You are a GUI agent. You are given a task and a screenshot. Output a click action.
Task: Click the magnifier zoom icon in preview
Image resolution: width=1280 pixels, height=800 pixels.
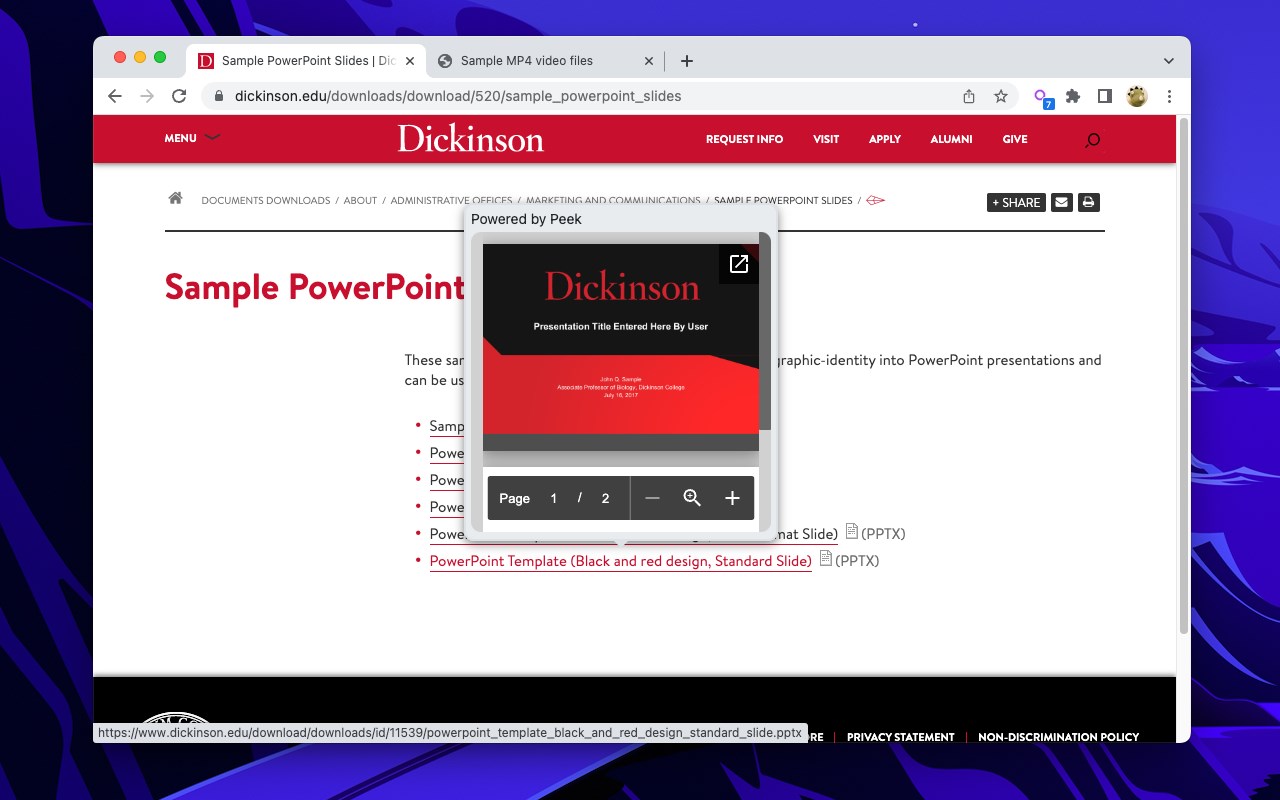coord(692,498)
